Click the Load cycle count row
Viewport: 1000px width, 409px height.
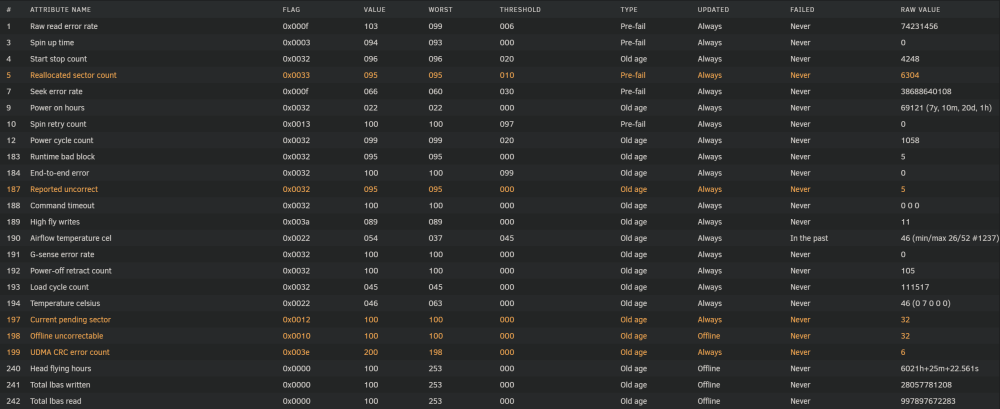(500, 287)
